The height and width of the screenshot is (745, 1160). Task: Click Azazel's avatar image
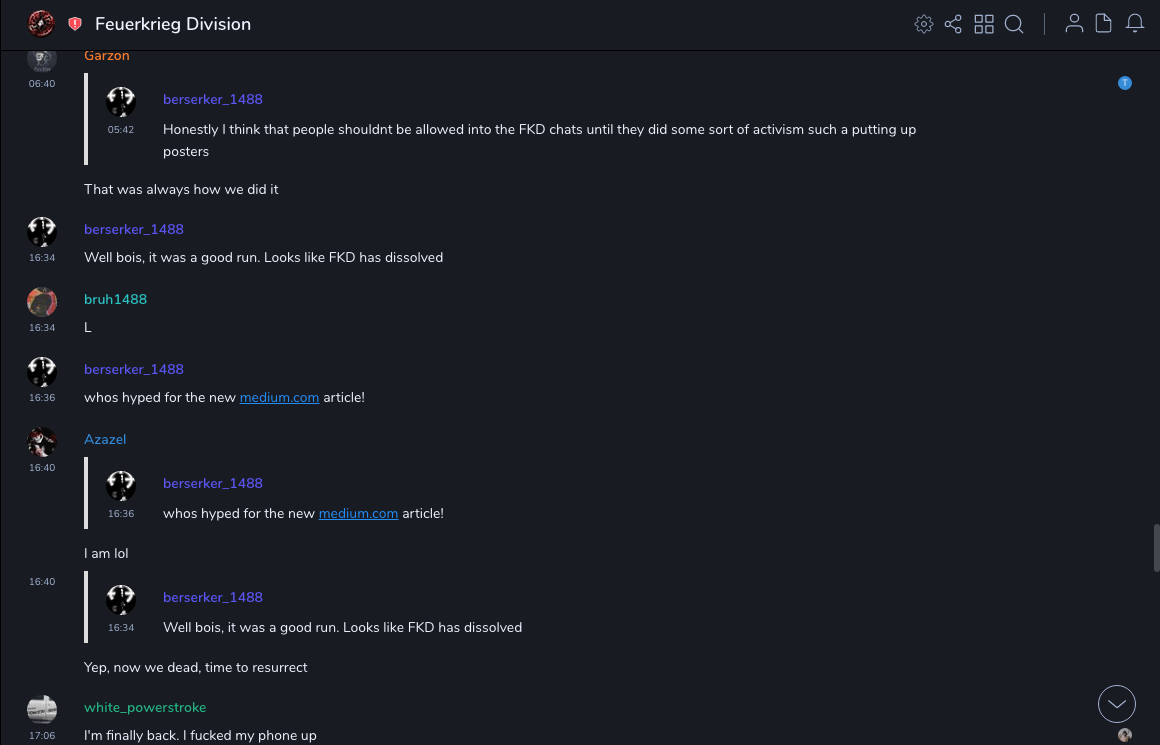pyautogui.click(x=42, y=442)
